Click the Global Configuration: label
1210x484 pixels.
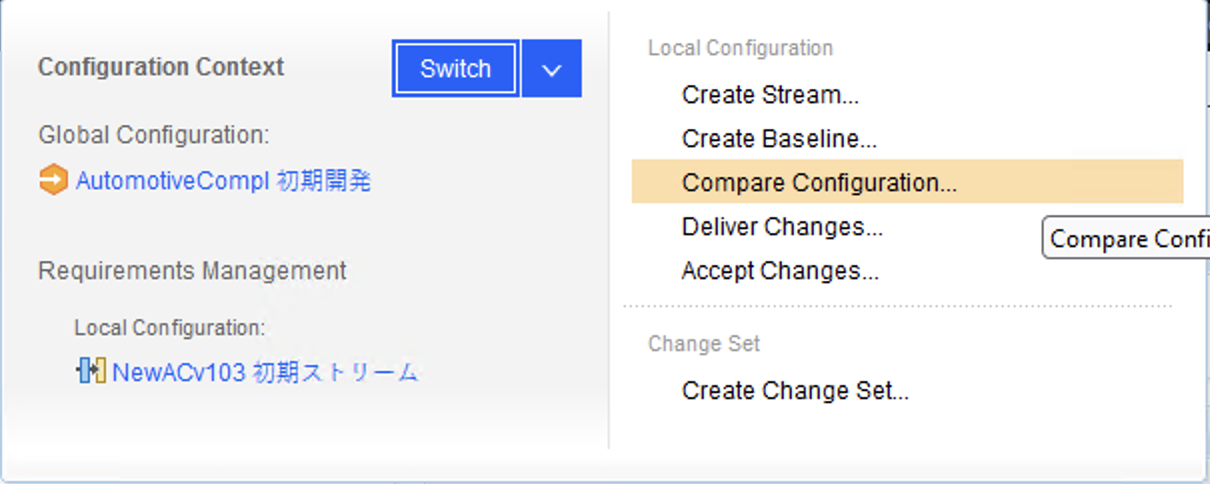coord(154,135)
